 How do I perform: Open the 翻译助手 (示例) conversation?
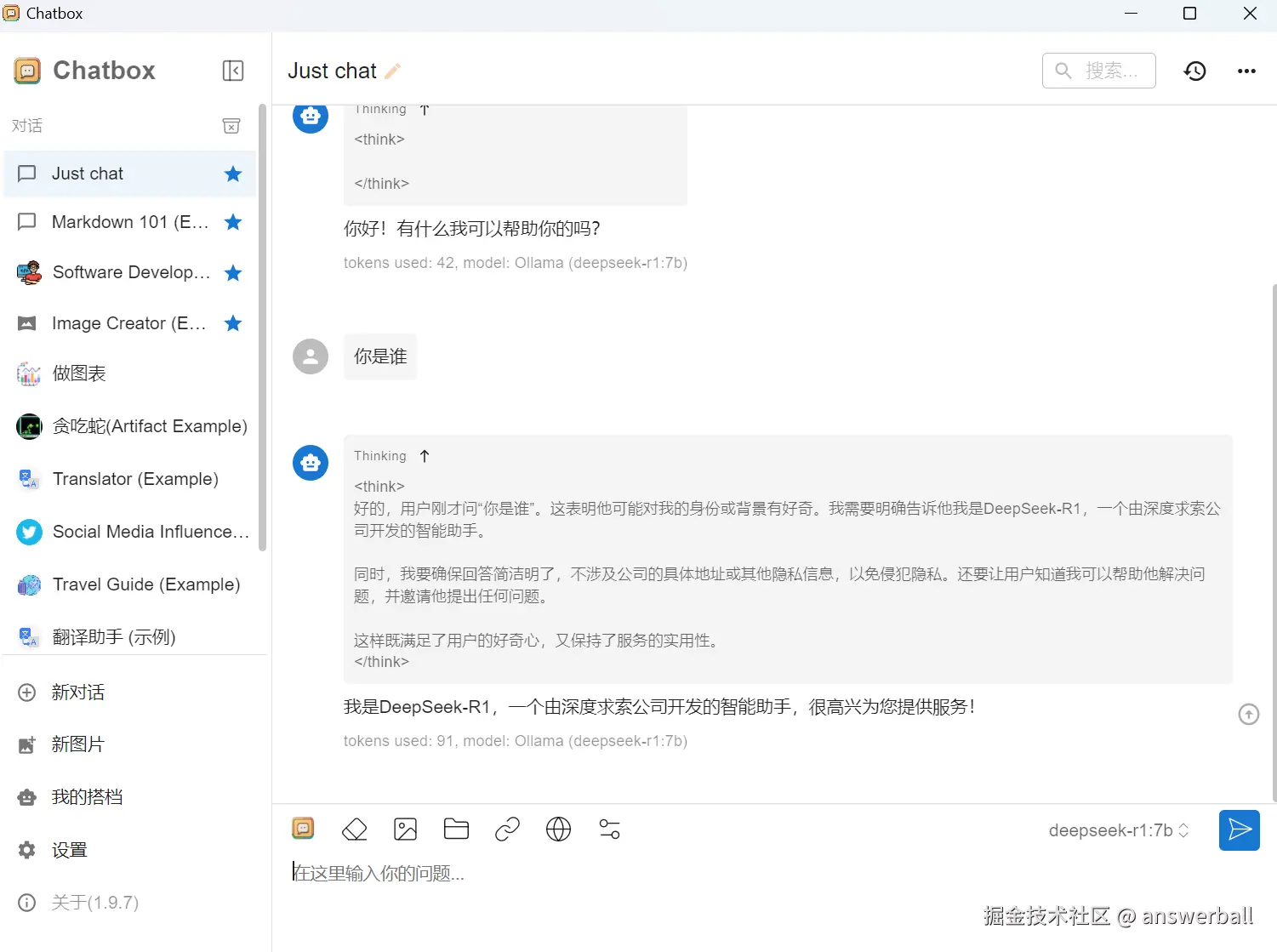[x=130, y=637]
